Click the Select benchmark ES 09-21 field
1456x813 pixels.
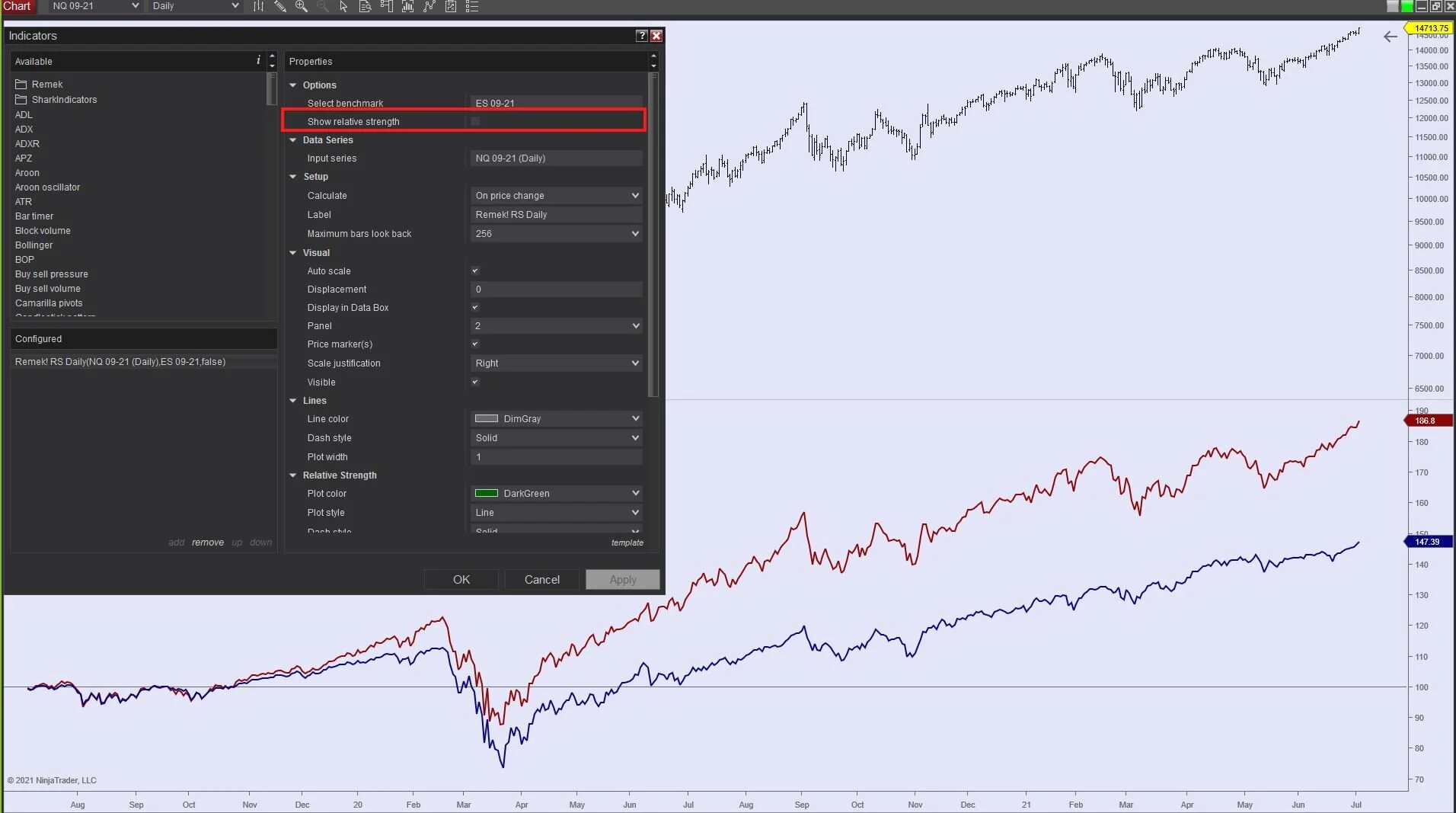(x=557, y=103)
